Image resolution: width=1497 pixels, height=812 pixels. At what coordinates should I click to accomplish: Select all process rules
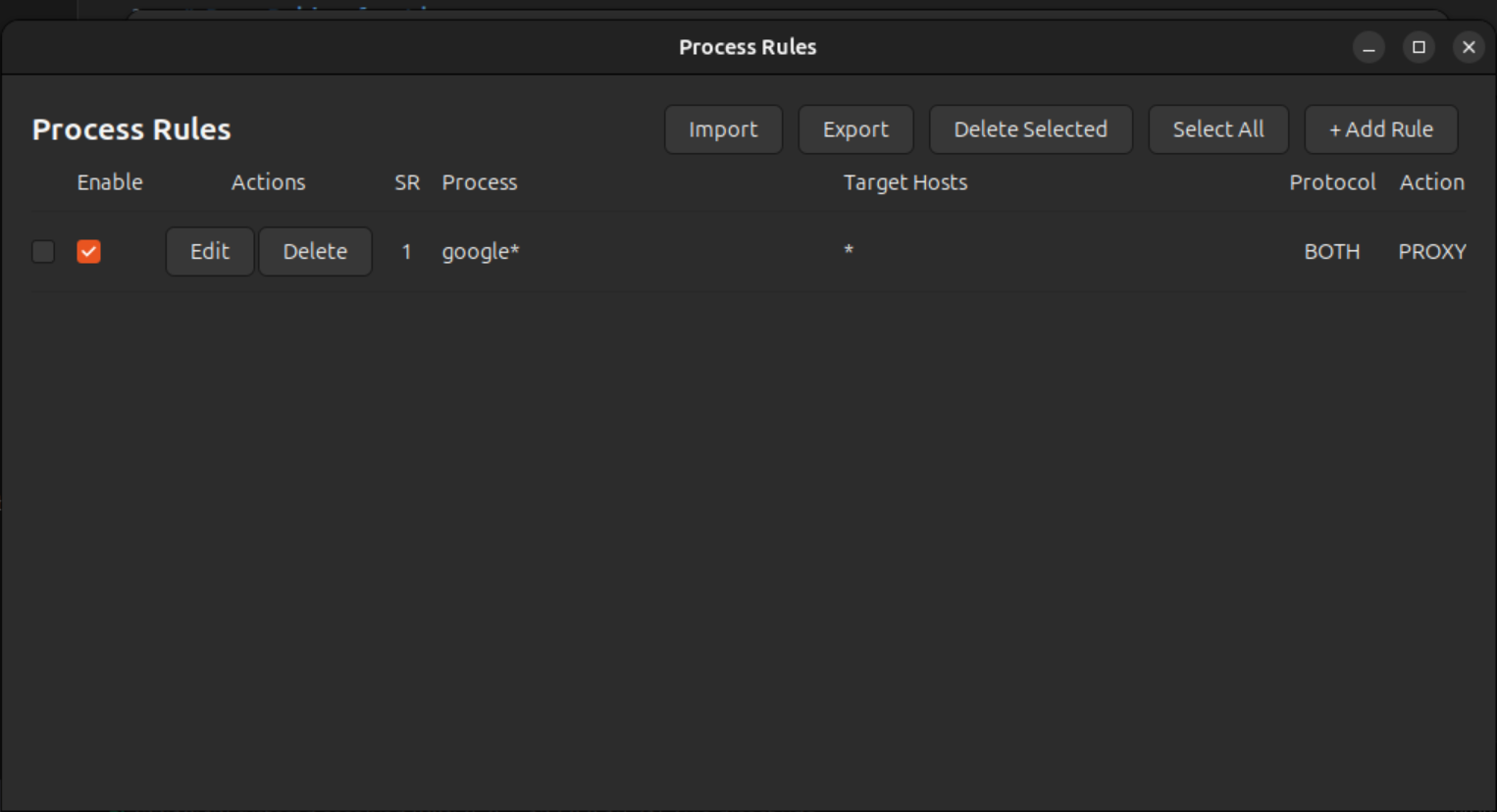point(1217,128)
